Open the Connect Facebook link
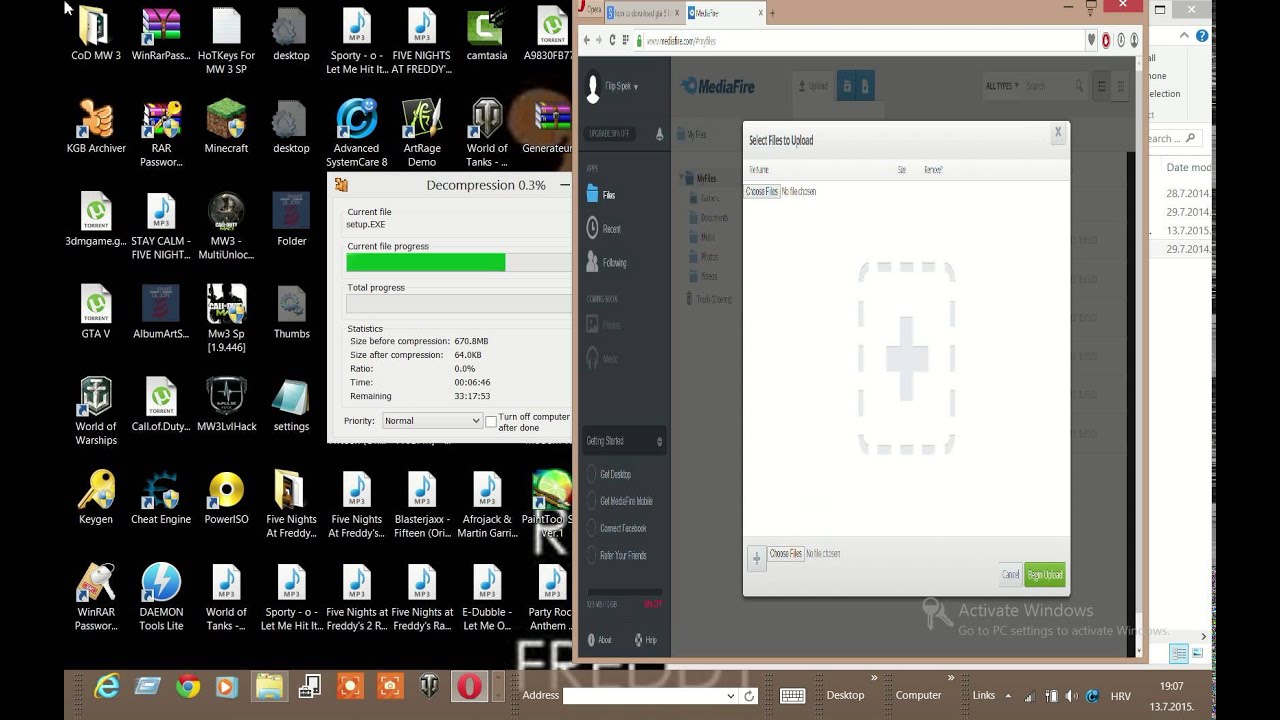The height and width of the screenshot is (720, 1280). [x=623, y=528]
